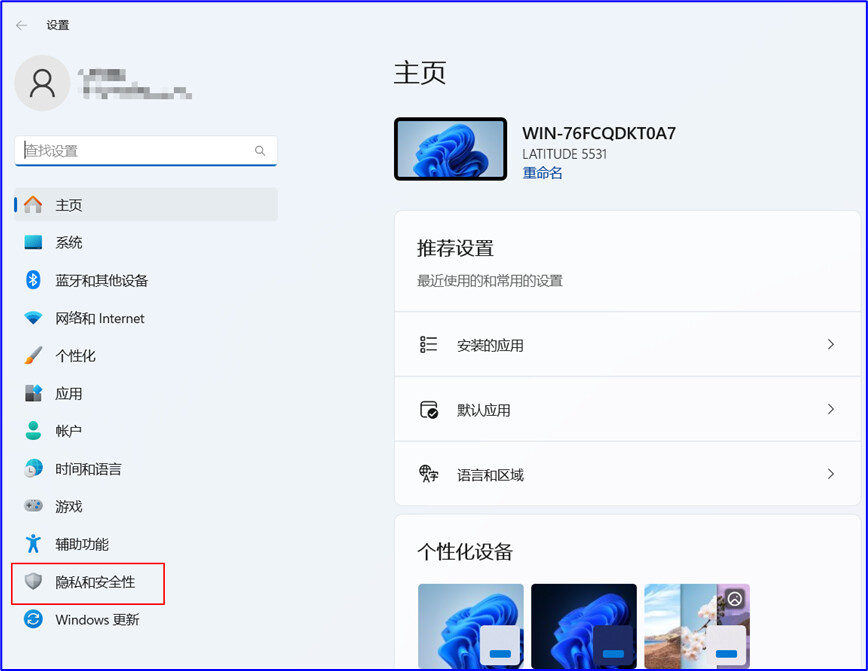Select the 主页 home icon
The height and width of the screenshot is (671, 868).
pos(33,205)
